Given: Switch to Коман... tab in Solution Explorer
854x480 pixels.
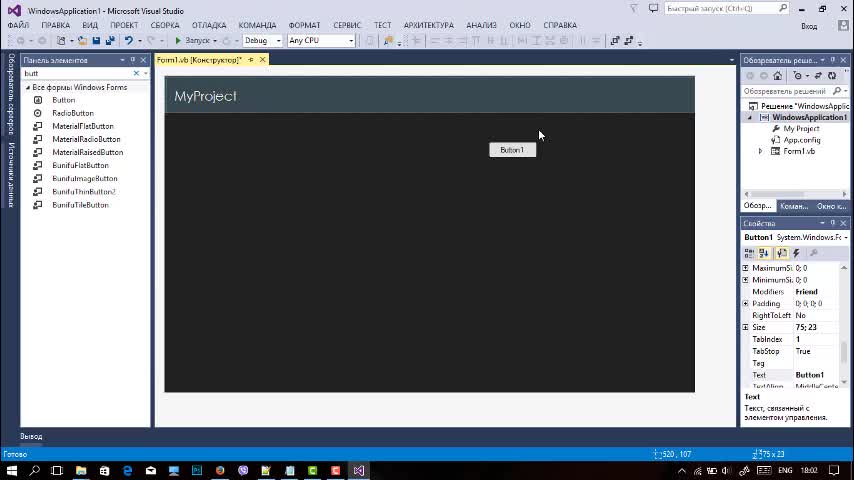Looking at the screenshot, I should [794, 206].
